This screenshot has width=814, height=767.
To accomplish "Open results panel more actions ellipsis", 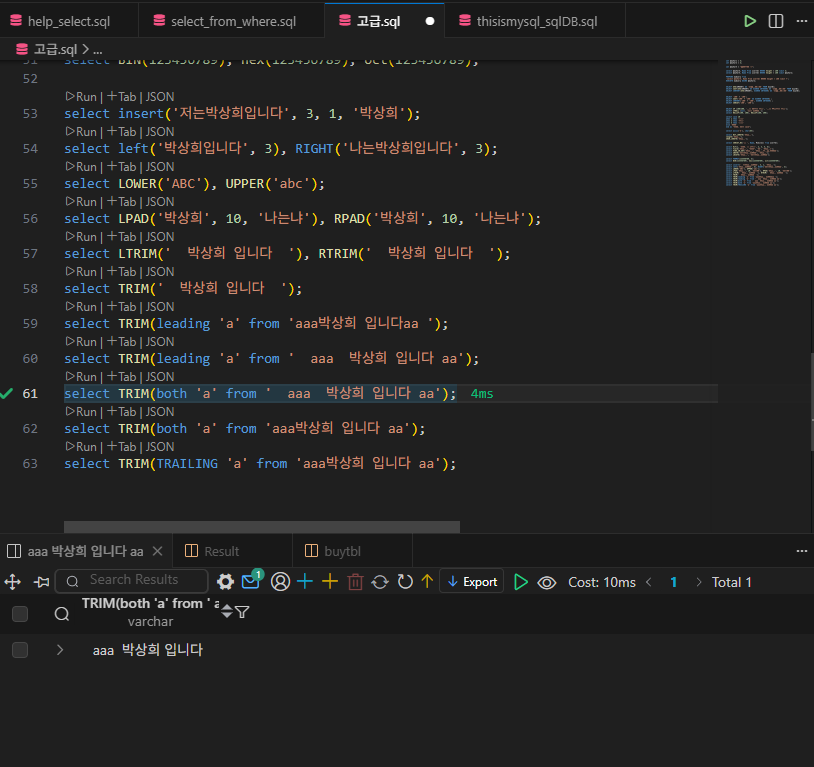I will click(x=802, y=551).
